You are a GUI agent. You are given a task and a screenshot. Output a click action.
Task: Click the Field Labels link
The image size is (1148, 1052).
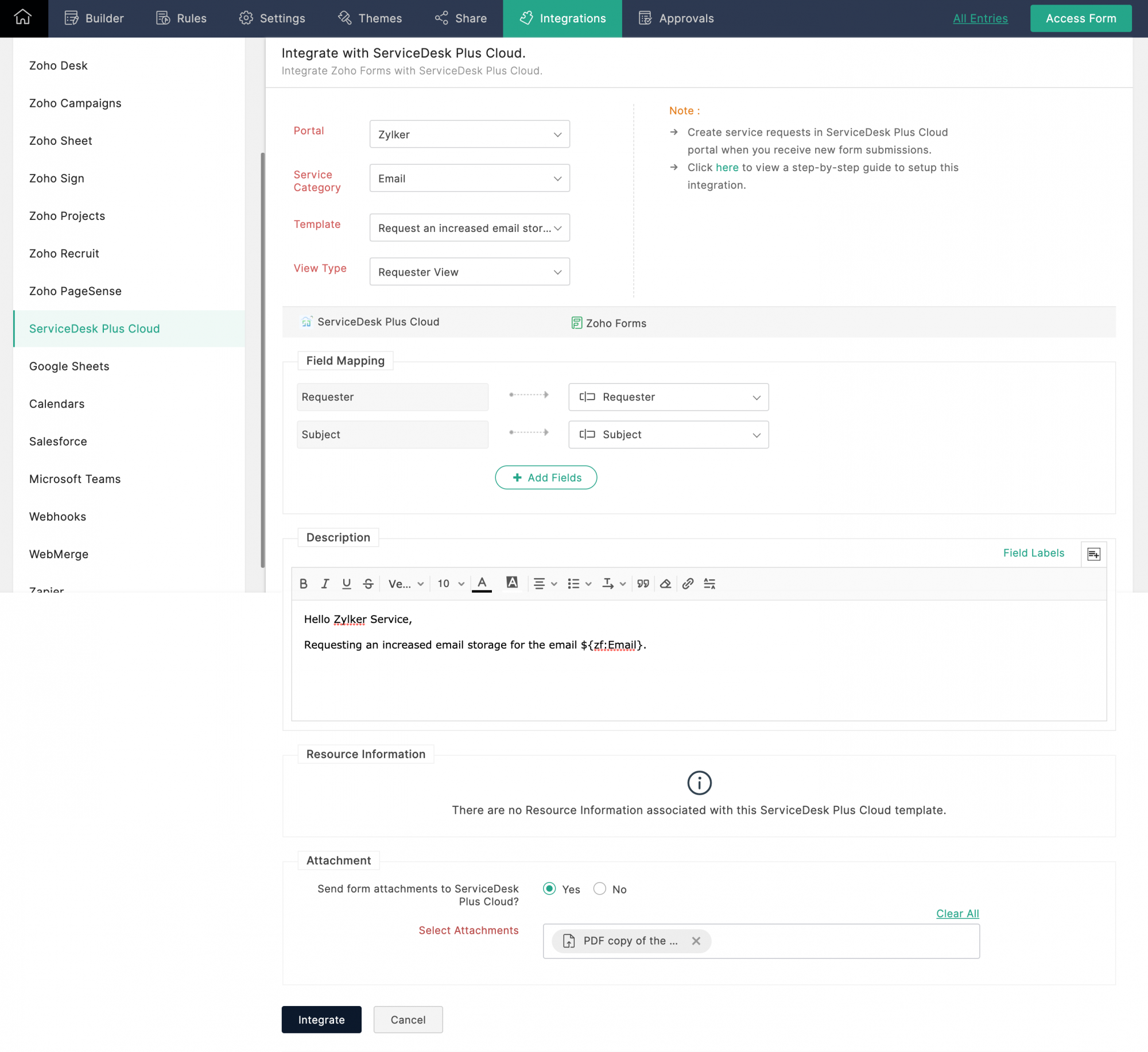pyautogui.click(x=1034, y=553)
